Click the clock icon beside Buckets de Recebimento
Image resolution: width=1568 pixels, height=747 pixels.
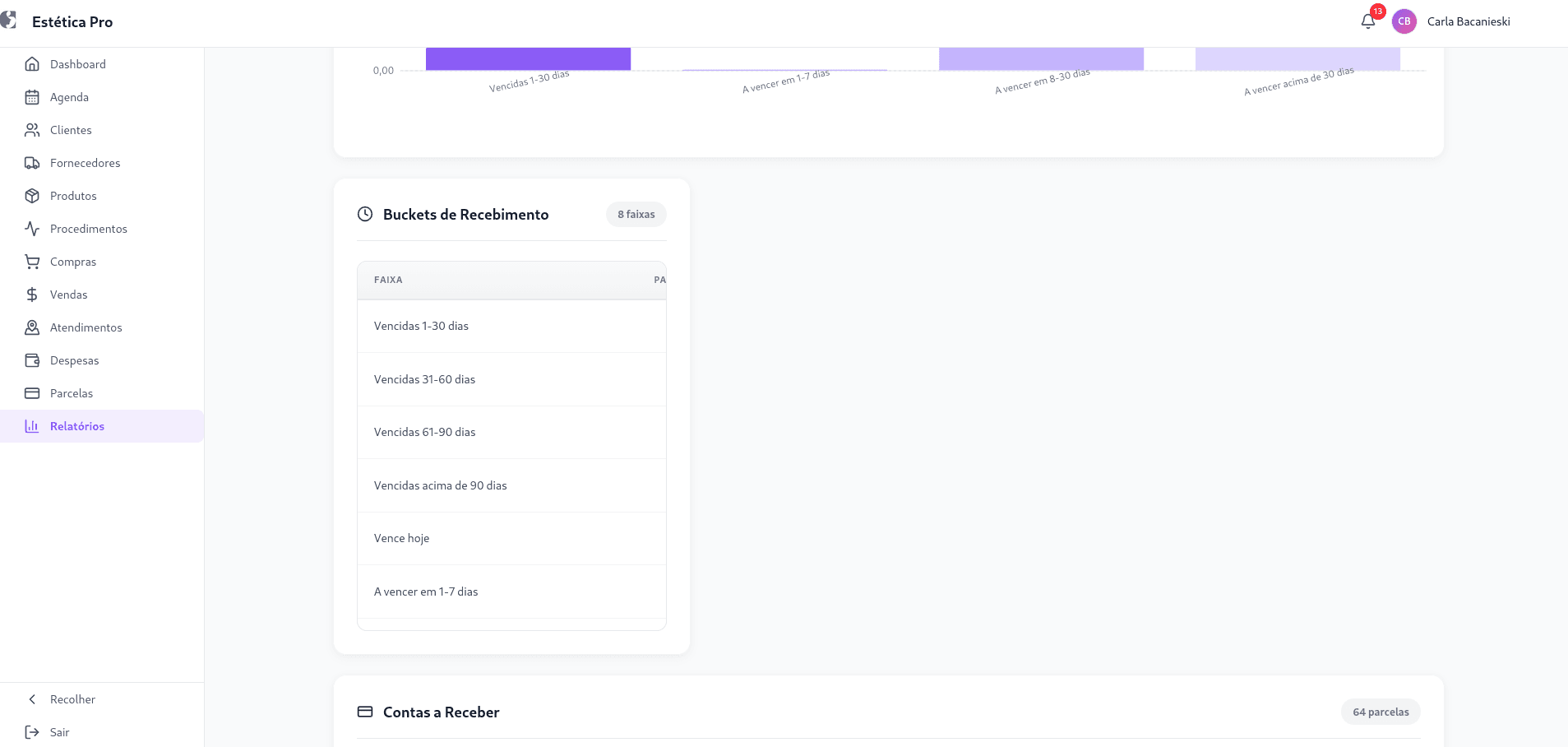(365, 214)
